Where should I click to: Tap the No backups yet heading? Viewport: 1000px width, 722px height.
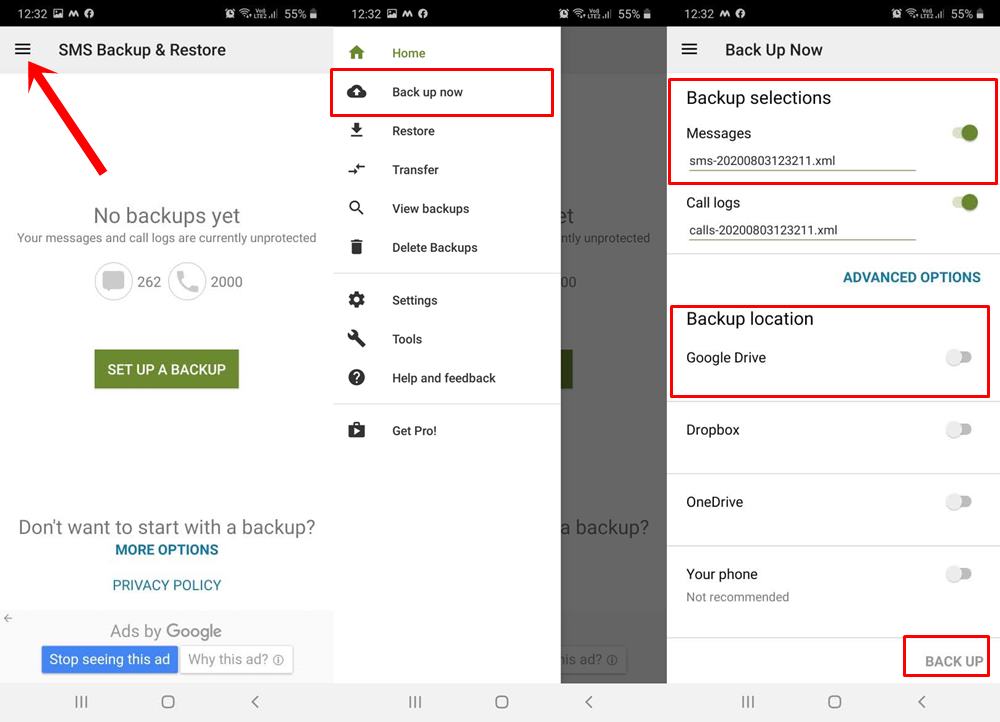(166, 216)
